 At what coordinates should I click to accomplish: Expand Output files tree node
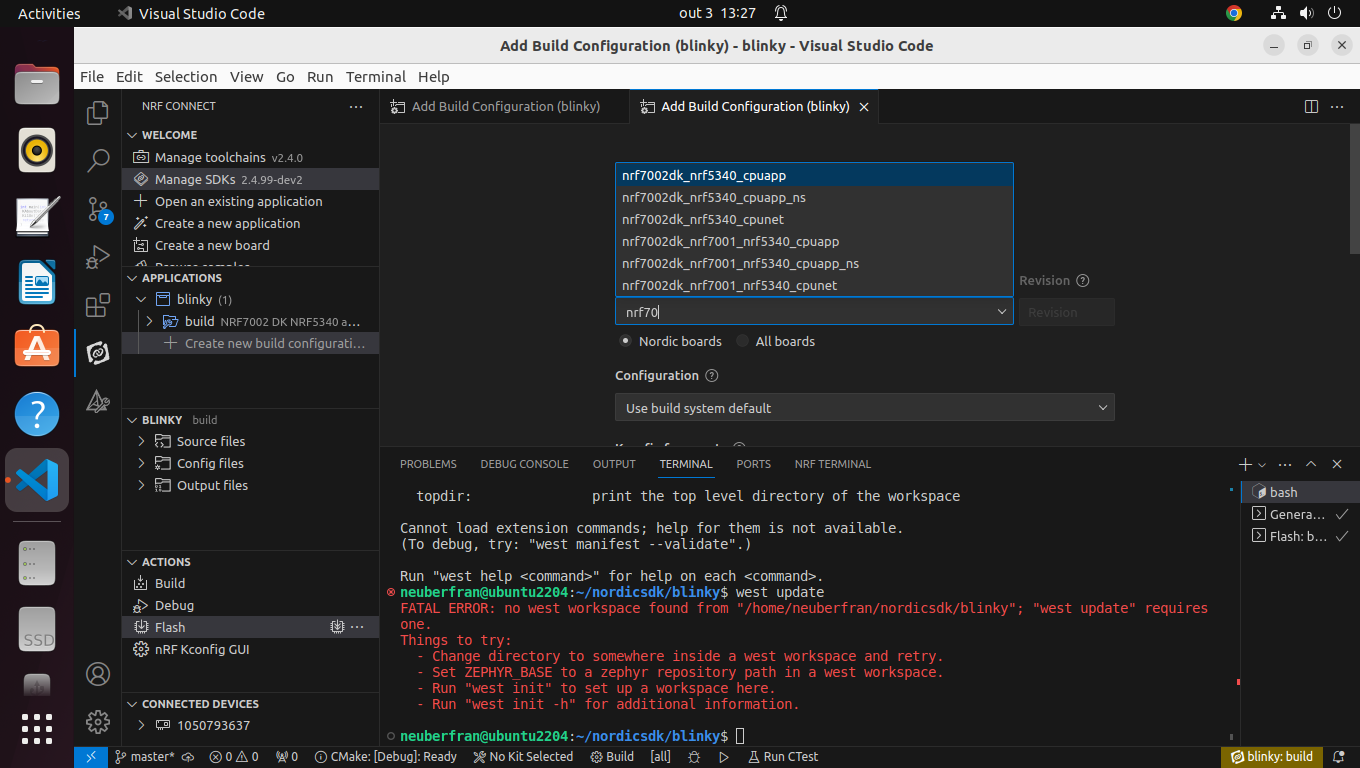coord(141,485)
